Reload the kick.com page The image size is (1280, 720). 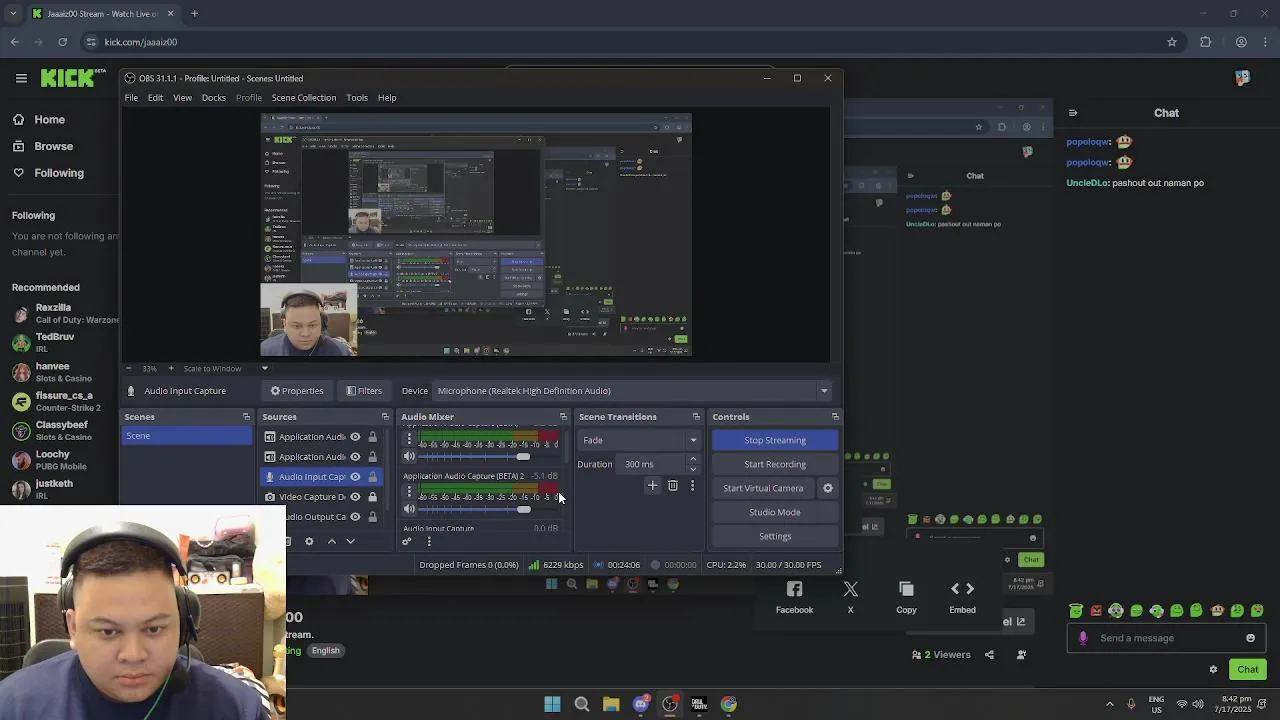tap(62, 42)
